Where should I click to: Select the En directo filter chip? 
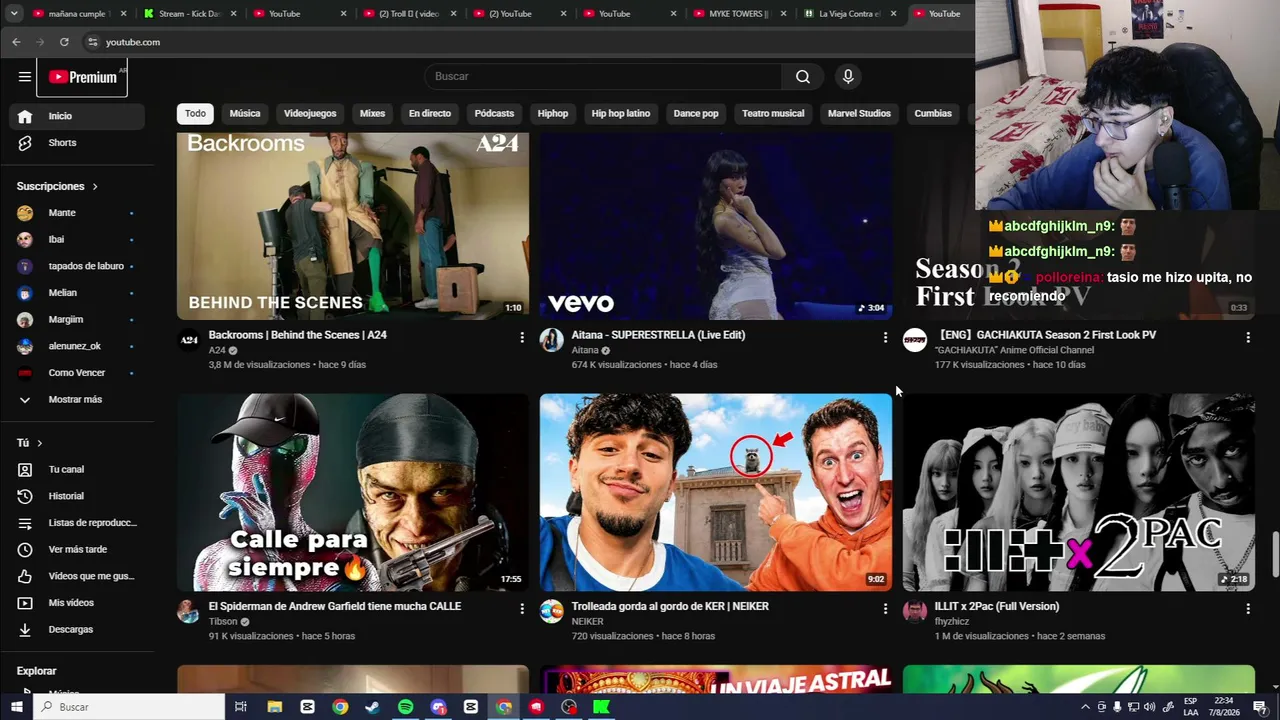[x=430, y=113]
